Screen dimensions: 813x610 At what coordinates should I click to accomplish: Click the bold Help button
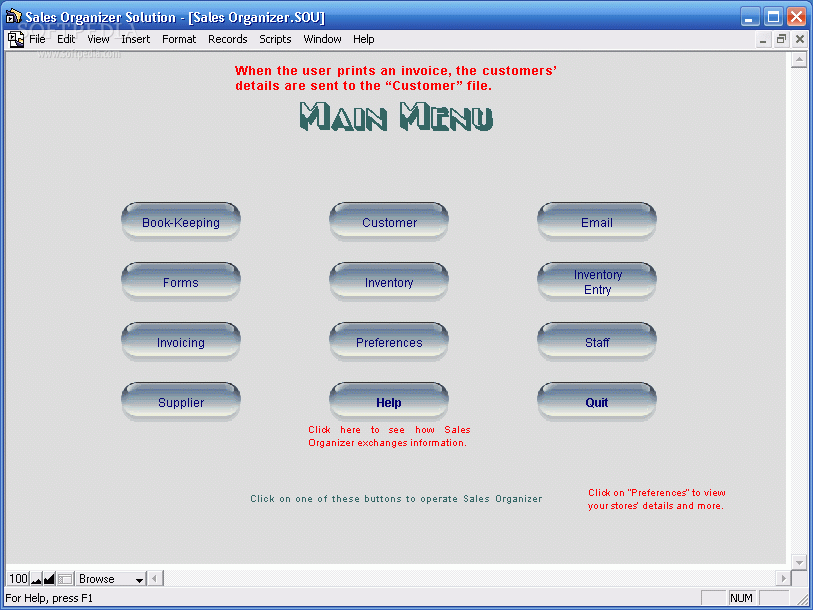pos(389,403)
